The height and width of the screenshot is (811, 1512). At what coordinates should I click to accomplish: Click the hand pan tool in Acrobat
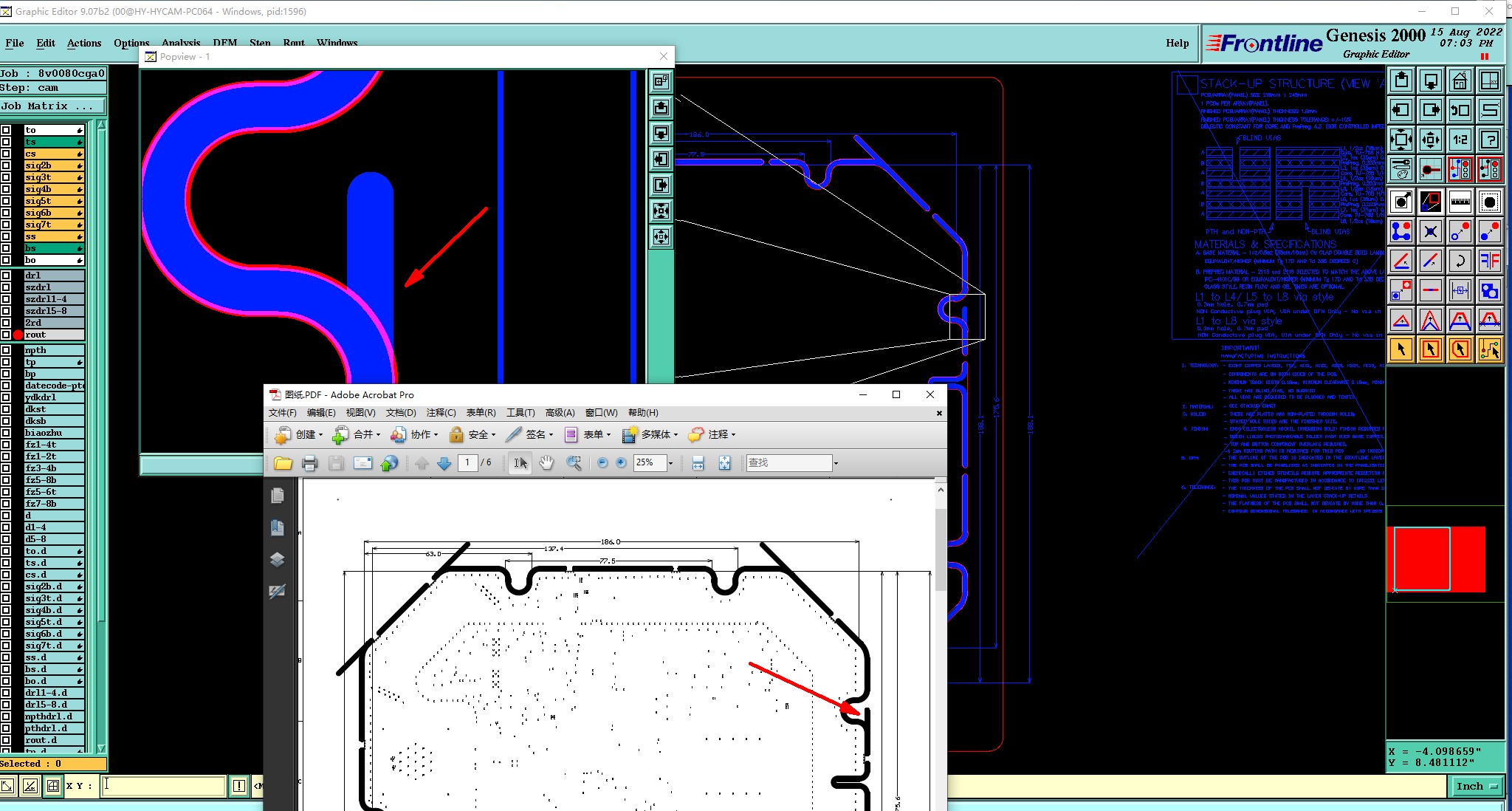tap(546, 463)
